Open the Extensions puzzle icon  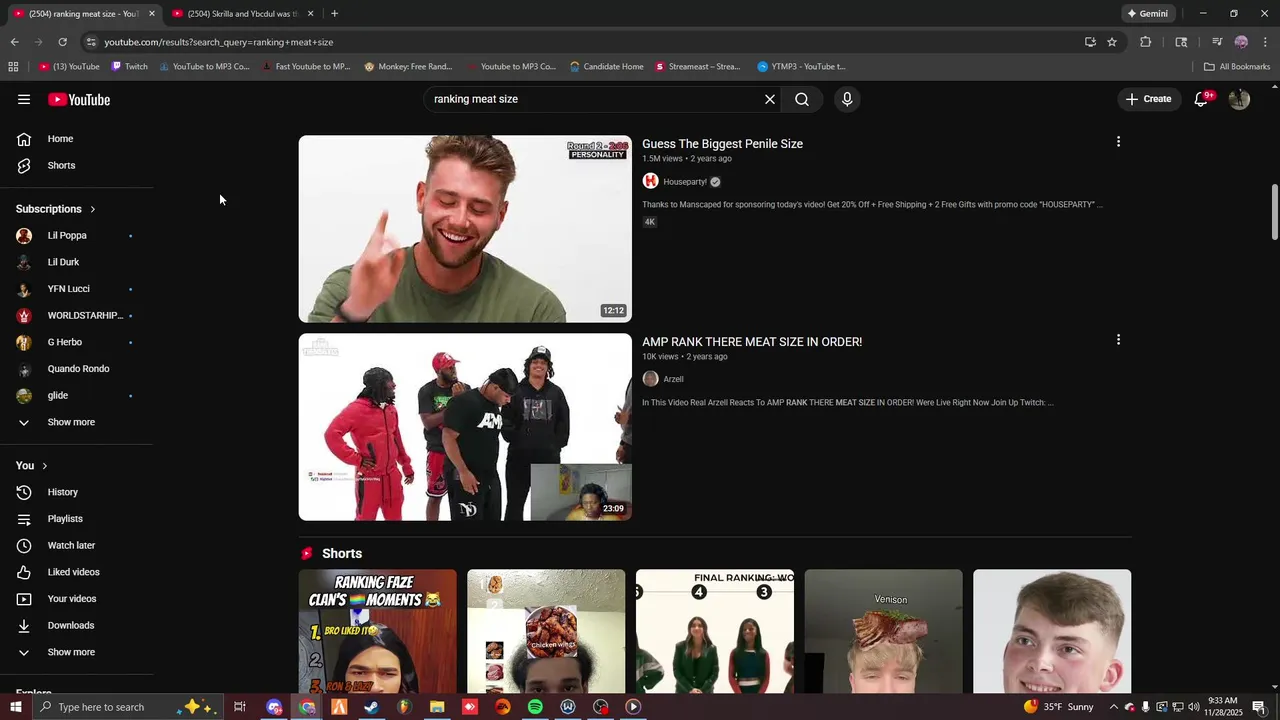coord(1146,42)
